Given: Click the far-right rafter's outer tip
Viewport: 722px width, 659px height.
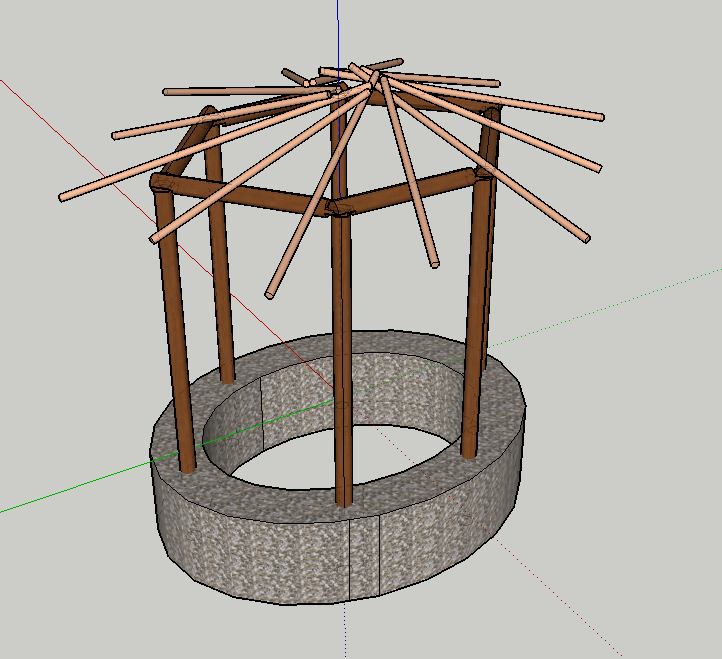Looking at the screenshot, I should coord(601,117).
